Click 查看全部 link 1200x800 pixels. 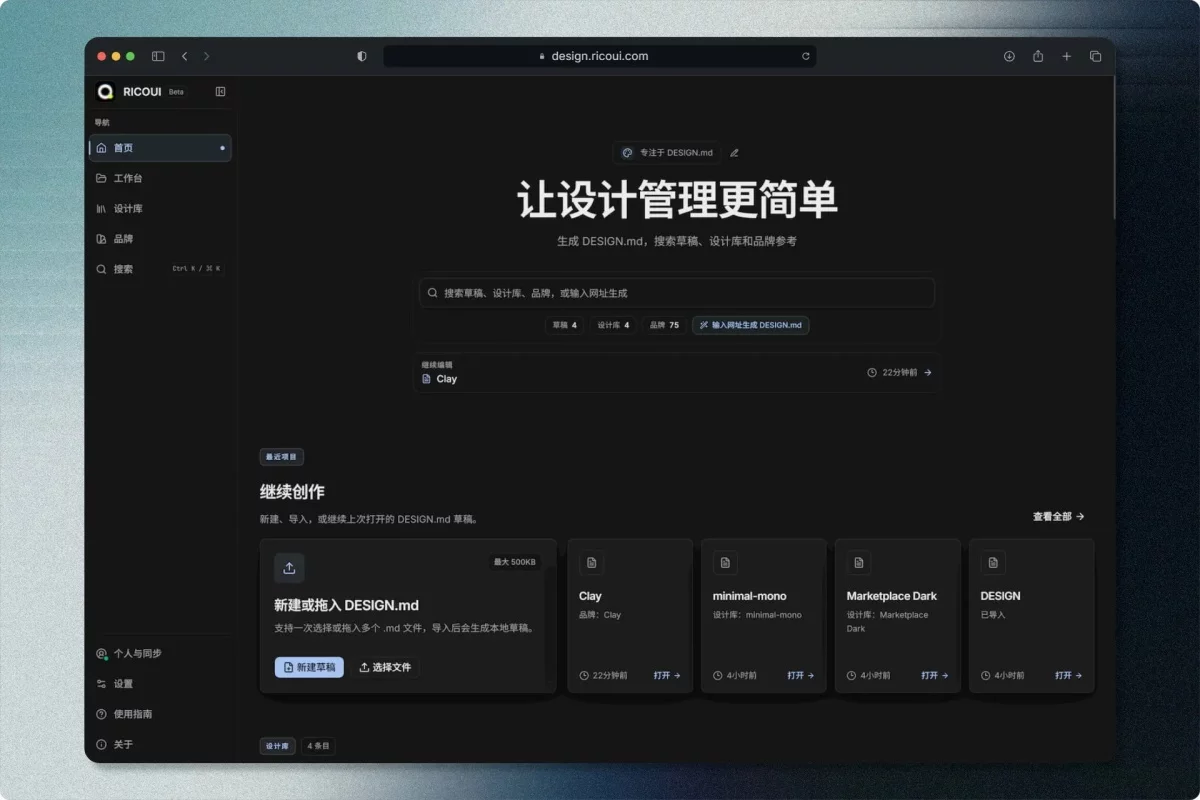(x=1058, y=517)
